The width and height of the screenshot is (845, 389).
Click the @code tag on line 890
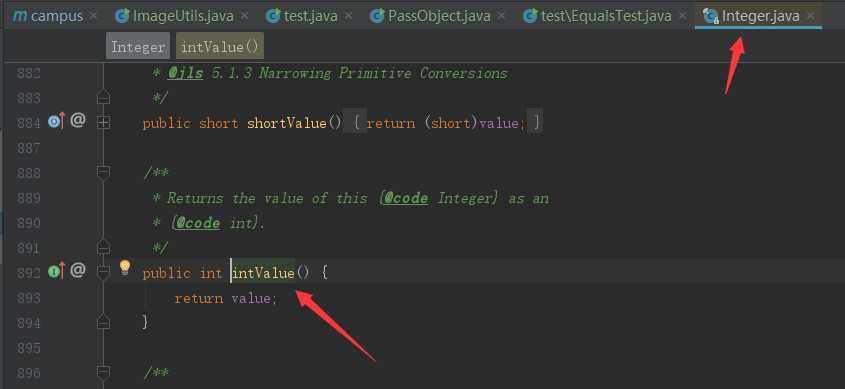tap(197, 223)
